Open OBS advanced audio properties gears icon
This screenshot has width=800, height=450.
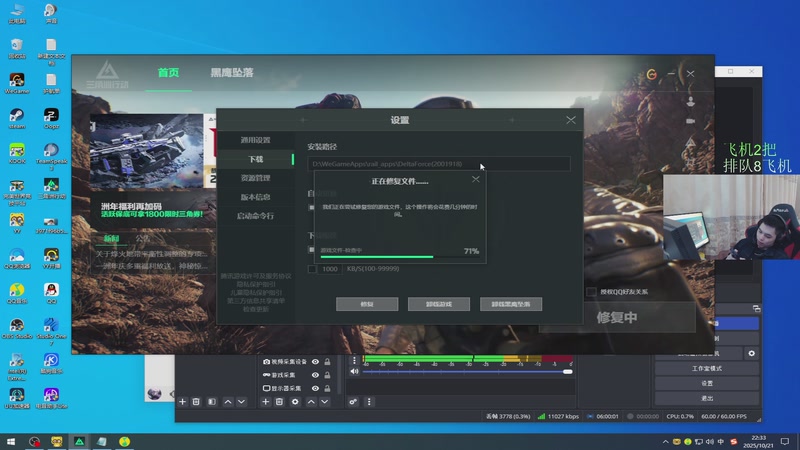coord(353,402)
